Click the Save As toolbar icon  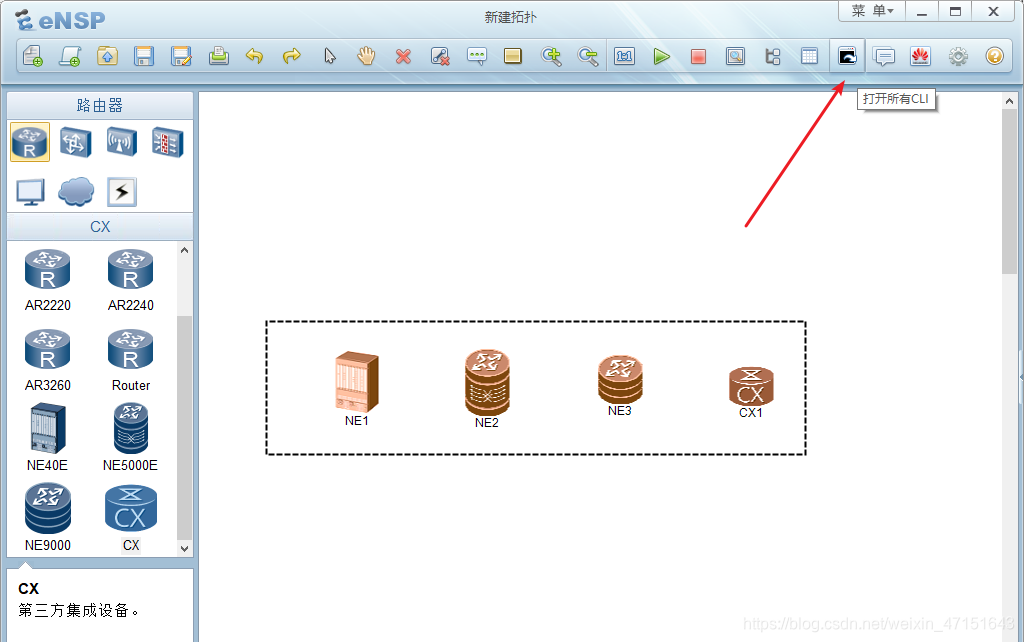coord(181,56)
